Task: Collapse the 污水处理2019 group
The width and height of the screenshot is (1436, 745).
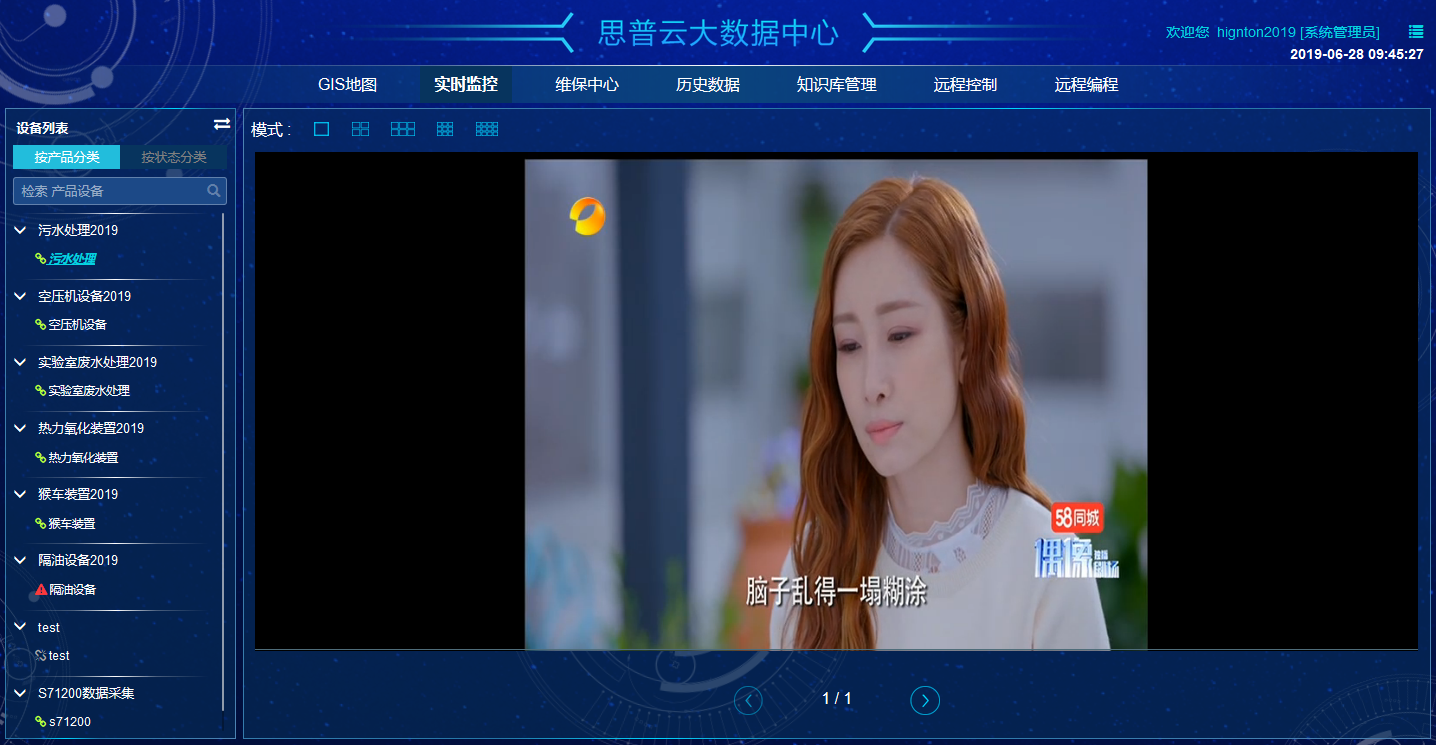Action: point(20,230)
